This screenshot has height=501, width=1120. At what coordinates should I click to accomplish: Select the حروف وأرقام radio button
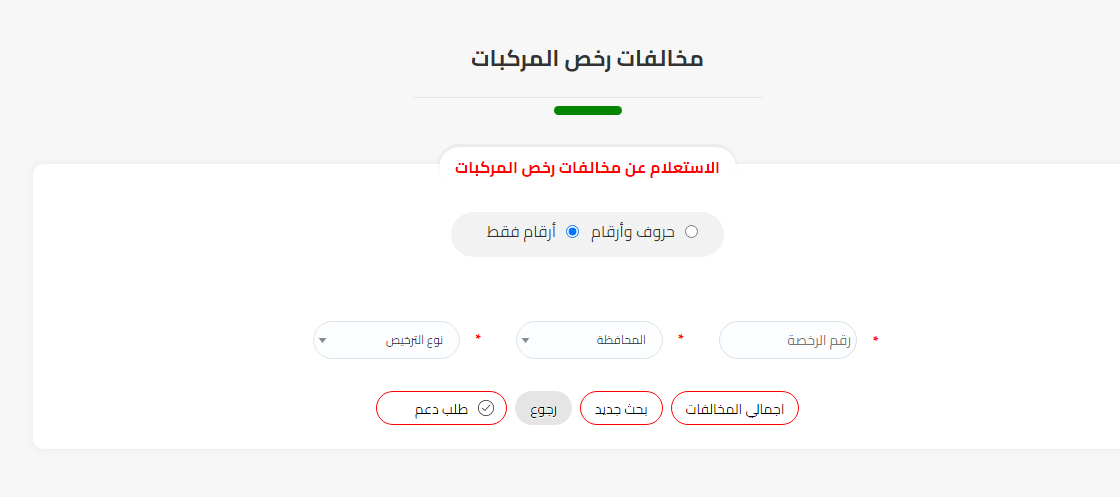coord(691,232)
